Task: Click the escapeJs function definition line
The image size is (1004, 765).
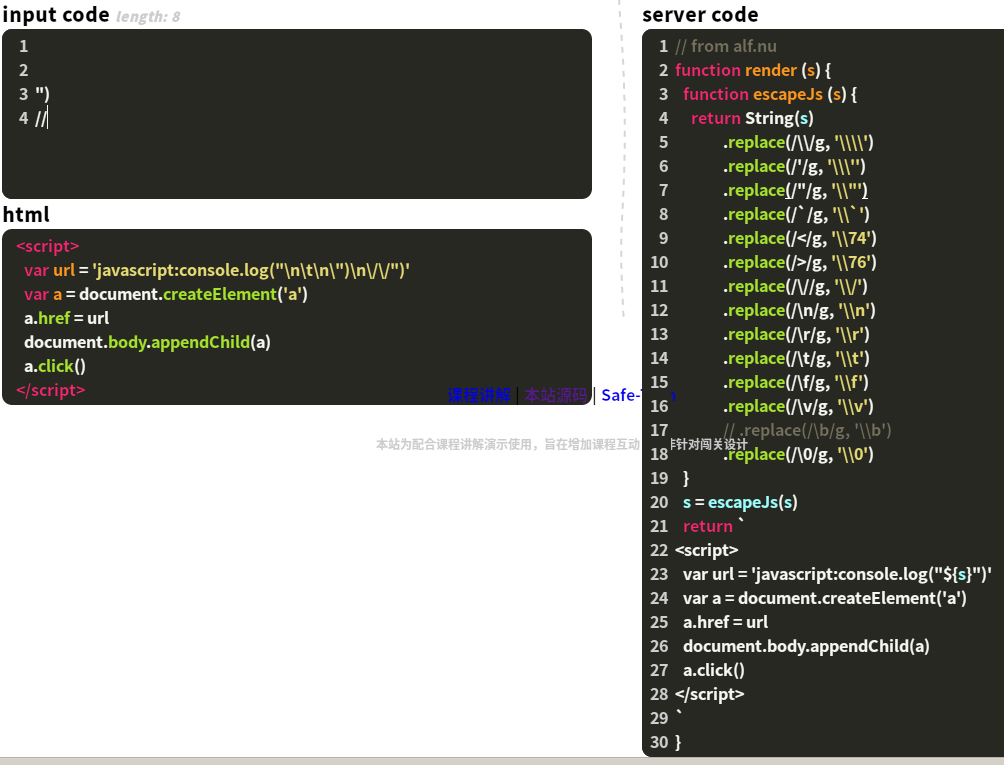Action: click(x=760, y=94)
